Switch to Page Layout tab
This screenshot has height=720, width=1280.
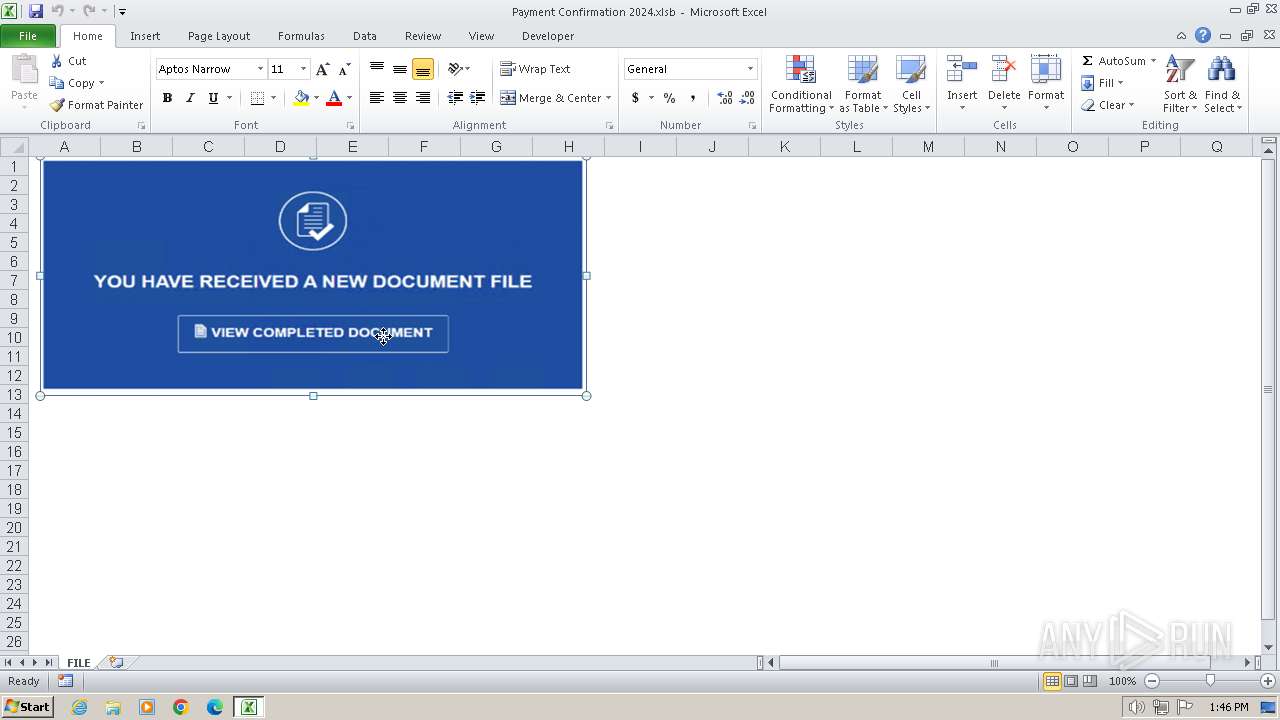point(219,36)
